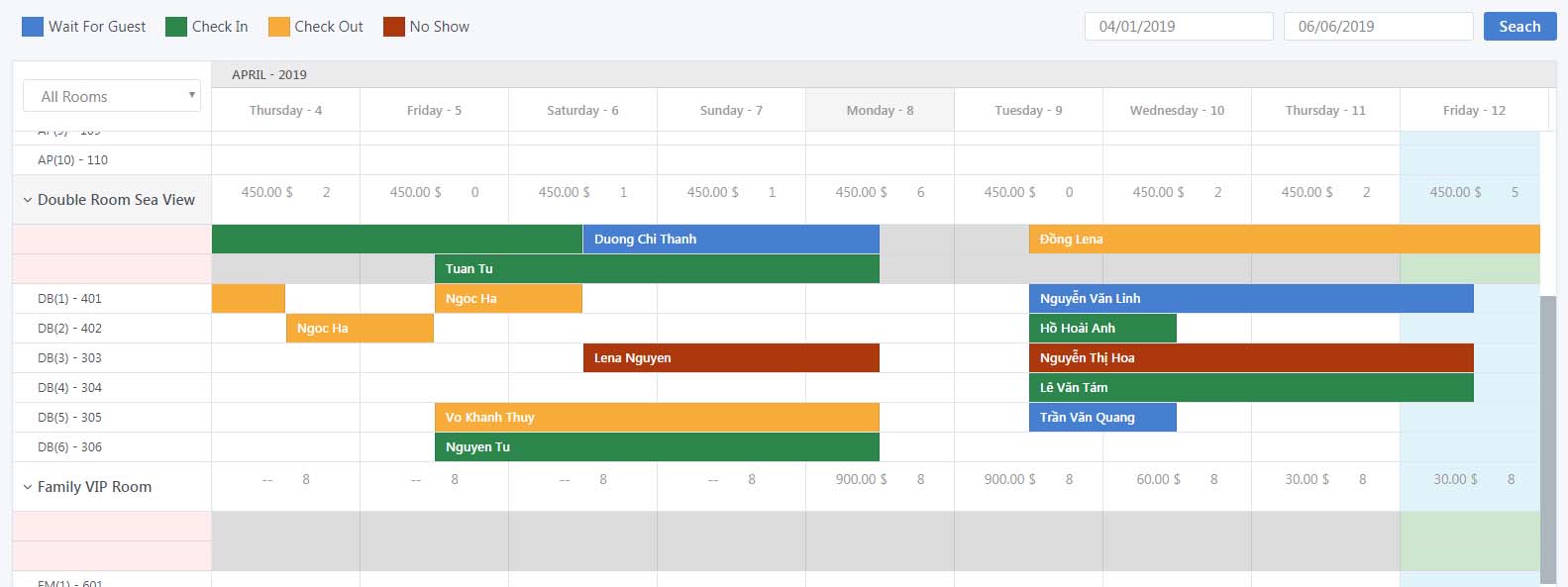Open the All Rooms dropdown
This screenshot has width=1568, height=587.
[112, 96]
